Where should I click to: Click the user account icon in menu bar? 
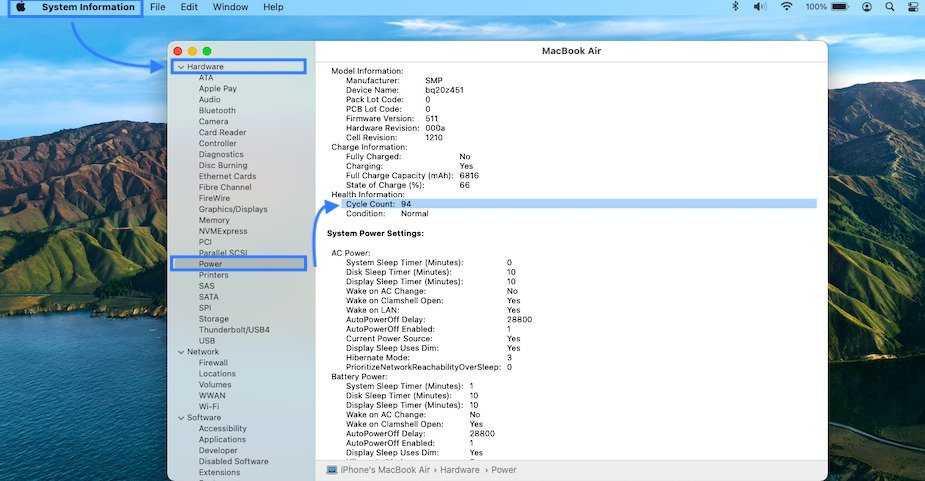click(866, 7)
